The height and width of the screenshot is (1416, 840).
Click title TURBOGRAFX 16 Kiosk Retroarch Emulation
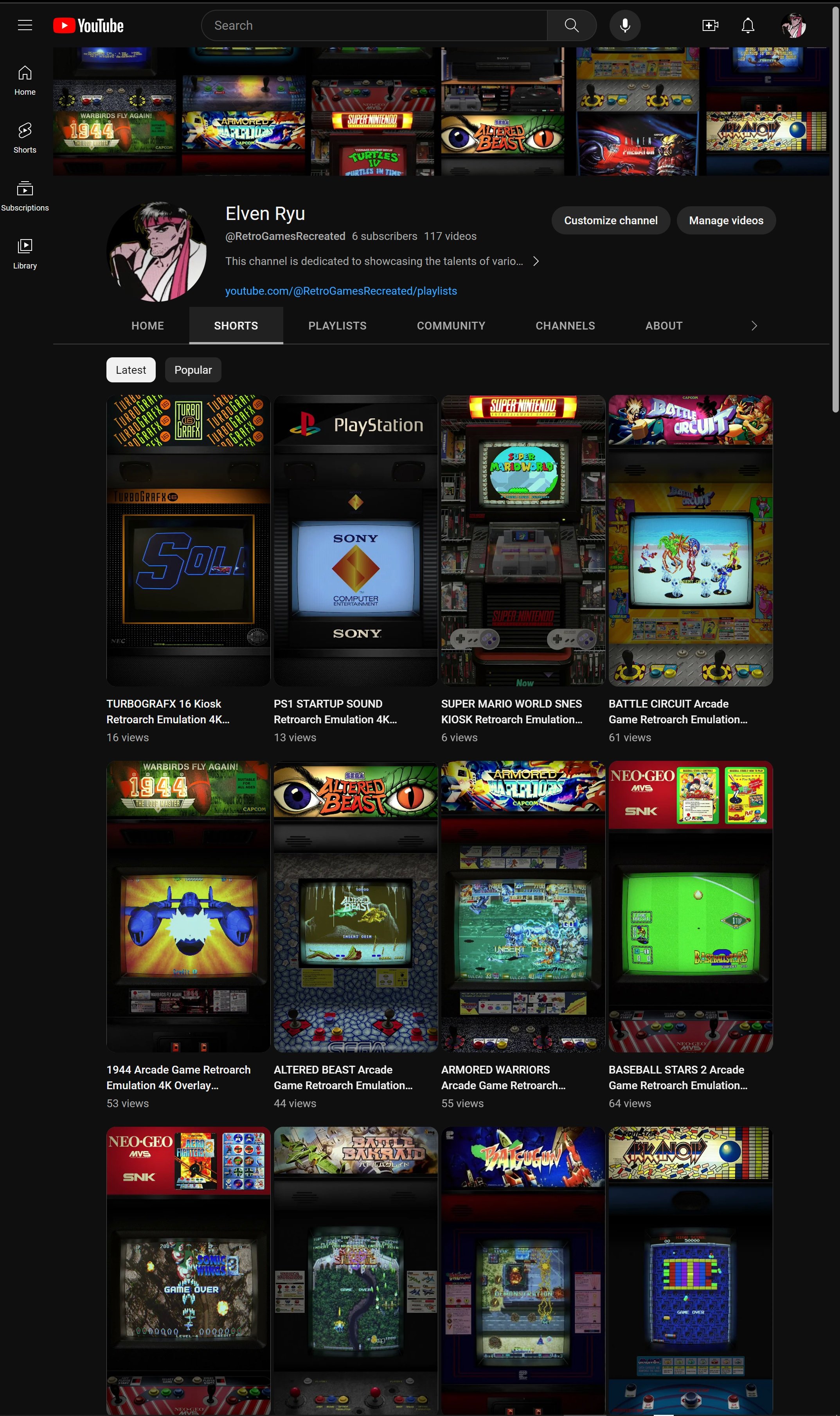point(168,711)
